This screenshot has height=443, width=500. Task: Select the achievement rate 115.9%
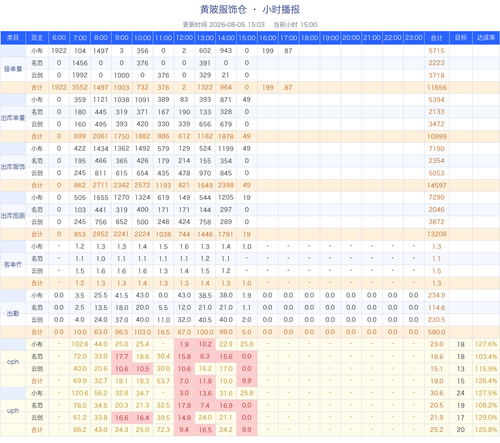click(x=486, y=369)
